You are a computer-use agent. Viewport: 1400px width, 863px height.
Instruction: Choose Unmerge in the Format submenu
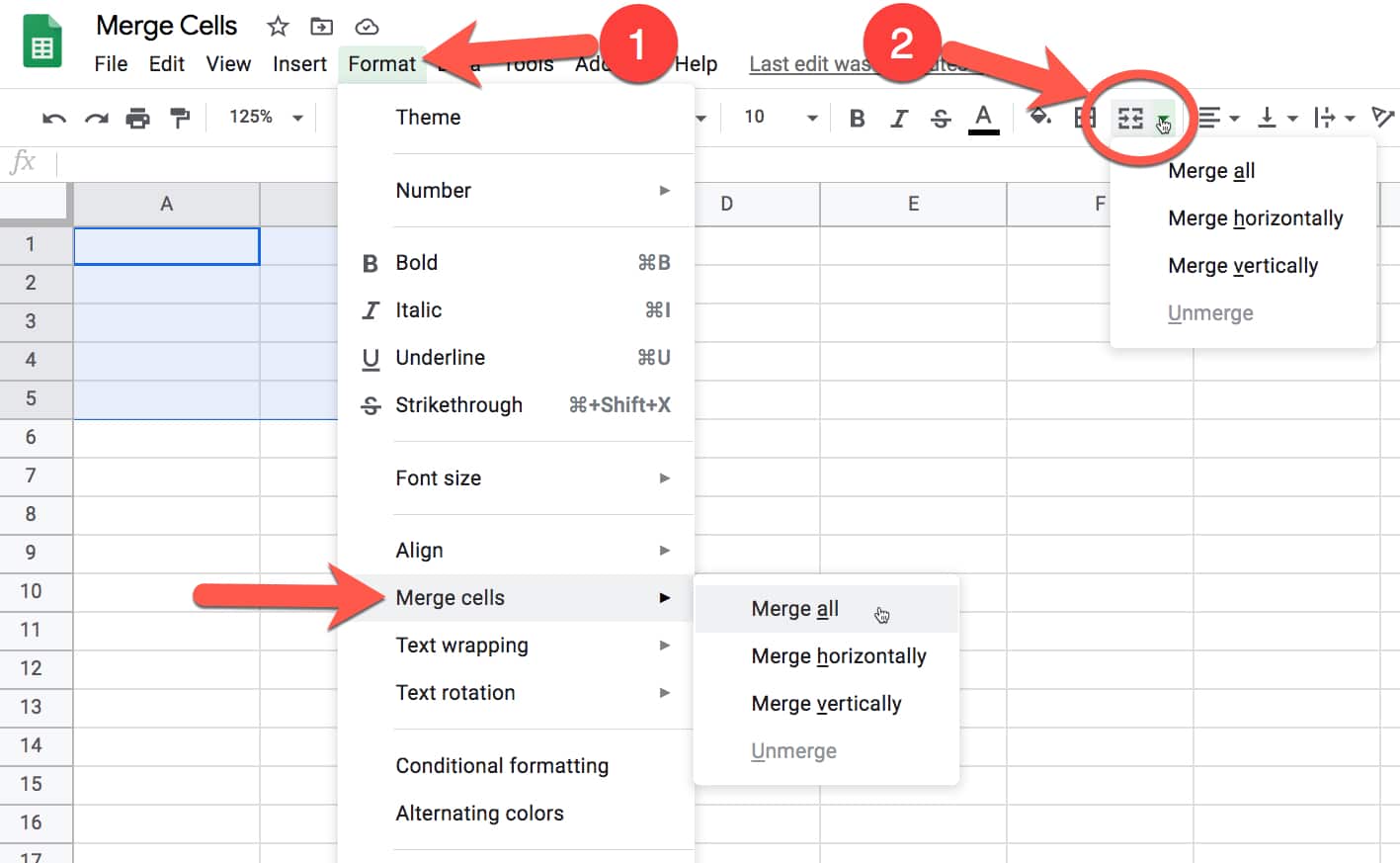[826, 751]
